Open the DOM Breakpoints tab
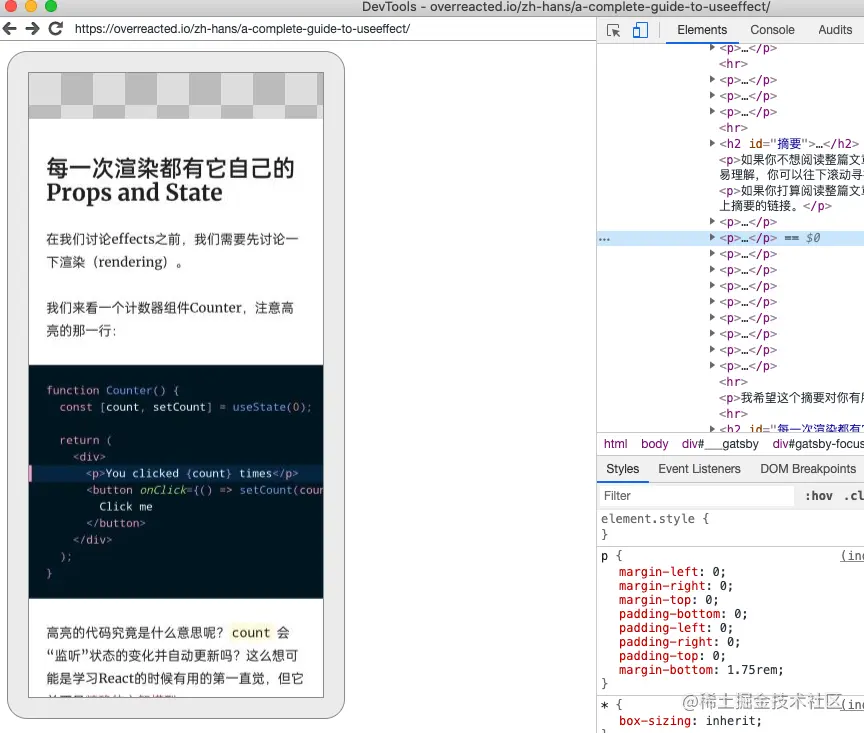The height and width of the screenshot is (733, 864). click(x=808, y=469)
